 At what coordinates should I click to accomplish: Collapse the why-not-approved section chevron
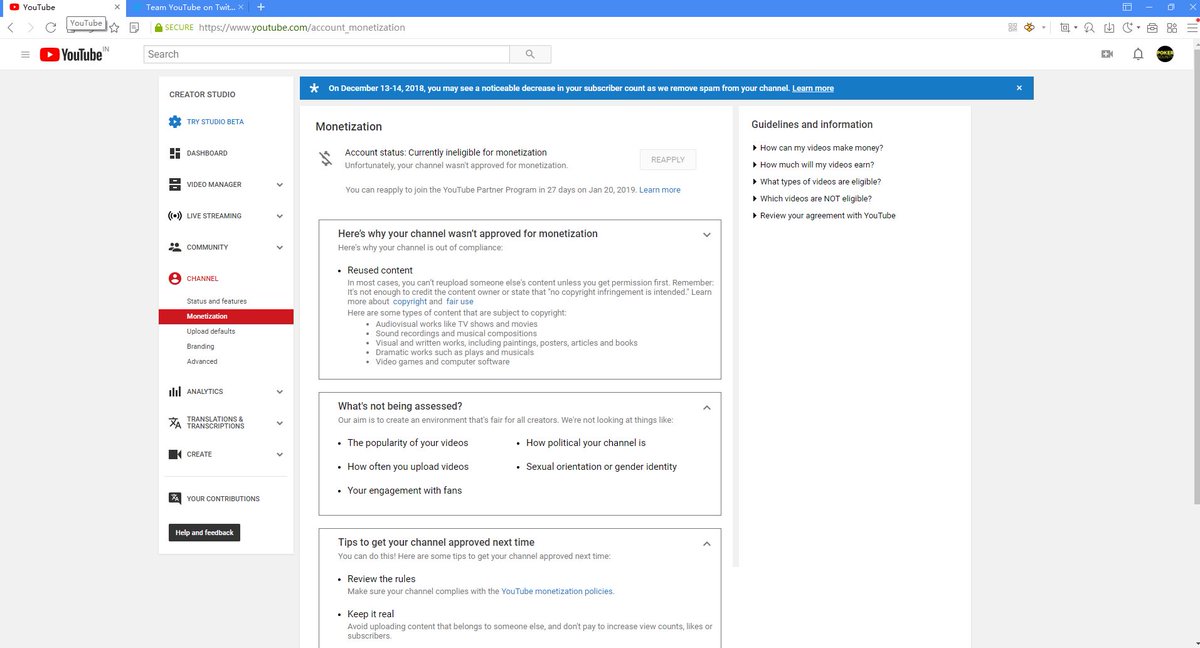coord(707,235)
